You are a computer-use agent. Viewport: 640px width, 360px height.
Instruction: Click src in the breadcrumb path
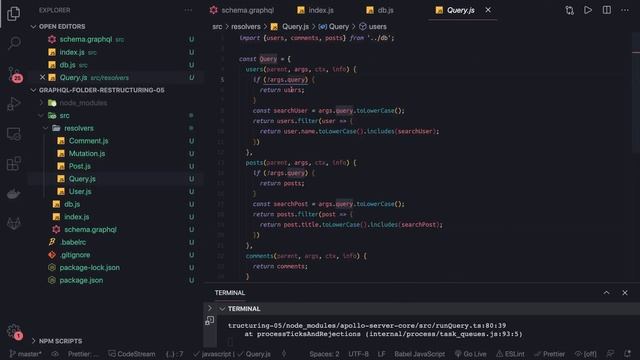click(217, 27)
